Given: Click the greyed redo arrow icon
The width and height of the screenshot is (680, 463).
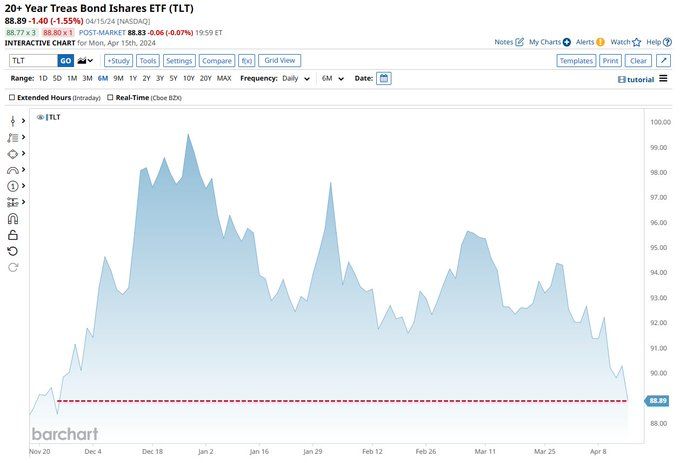Looking at the screenshot, I should click(13, 267).
